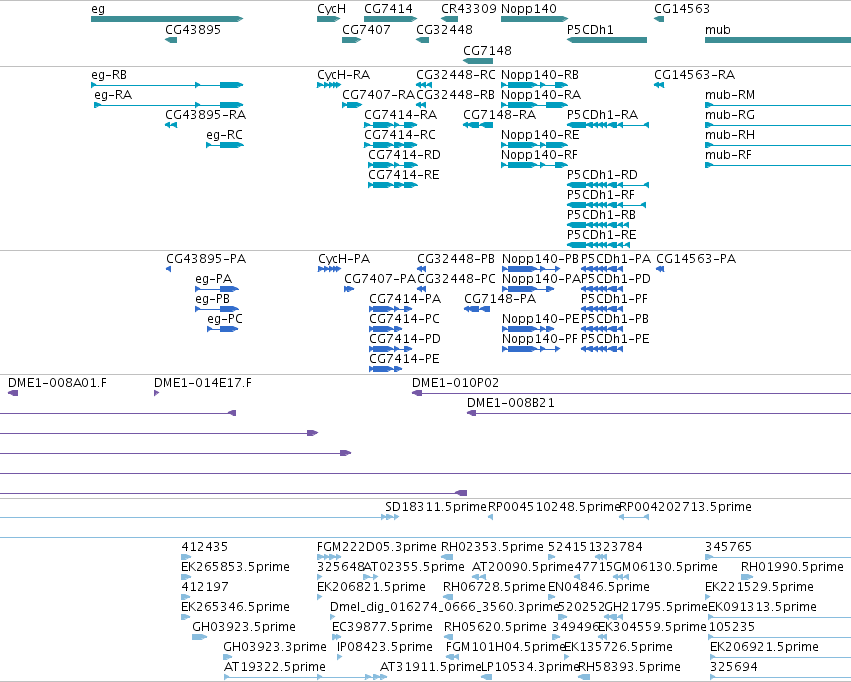Select the SD18311.5prime EST label
This screenshot has height=682, width=851.
(436, 507)
